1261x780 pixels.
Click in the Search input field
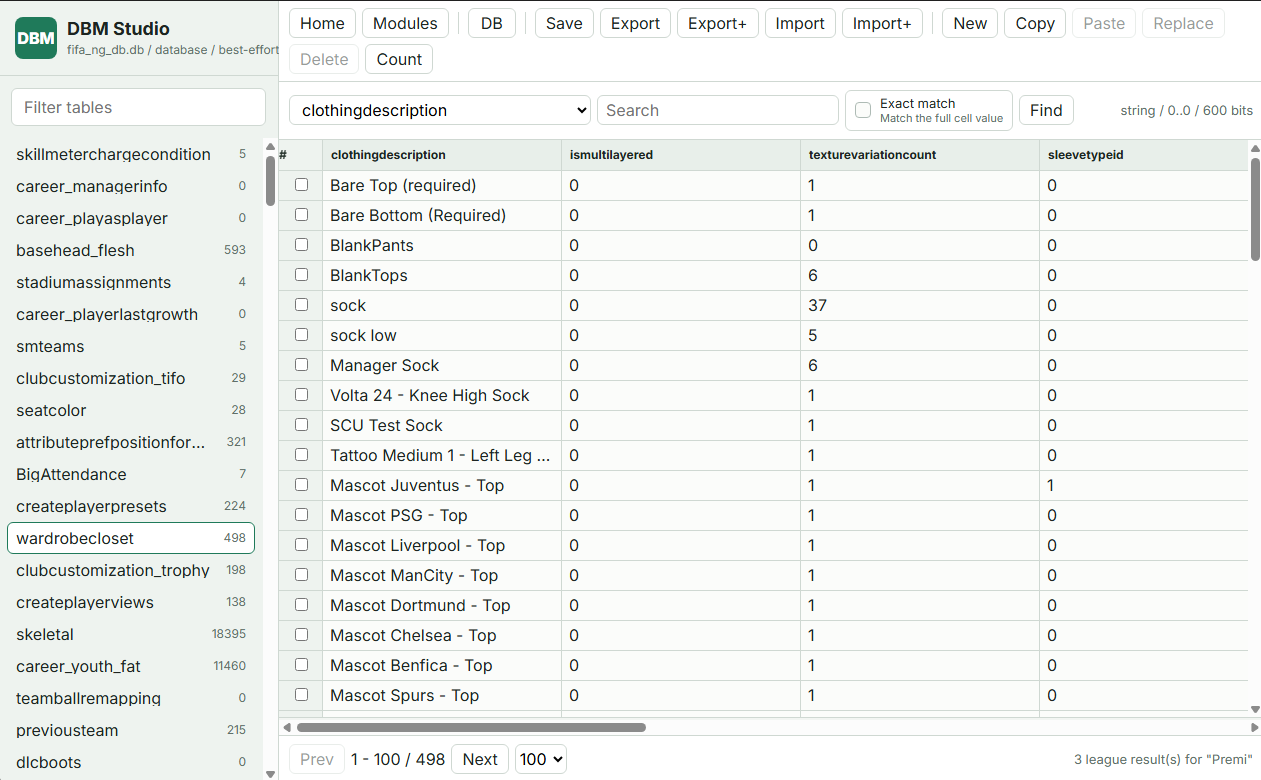tap(718, 110)
